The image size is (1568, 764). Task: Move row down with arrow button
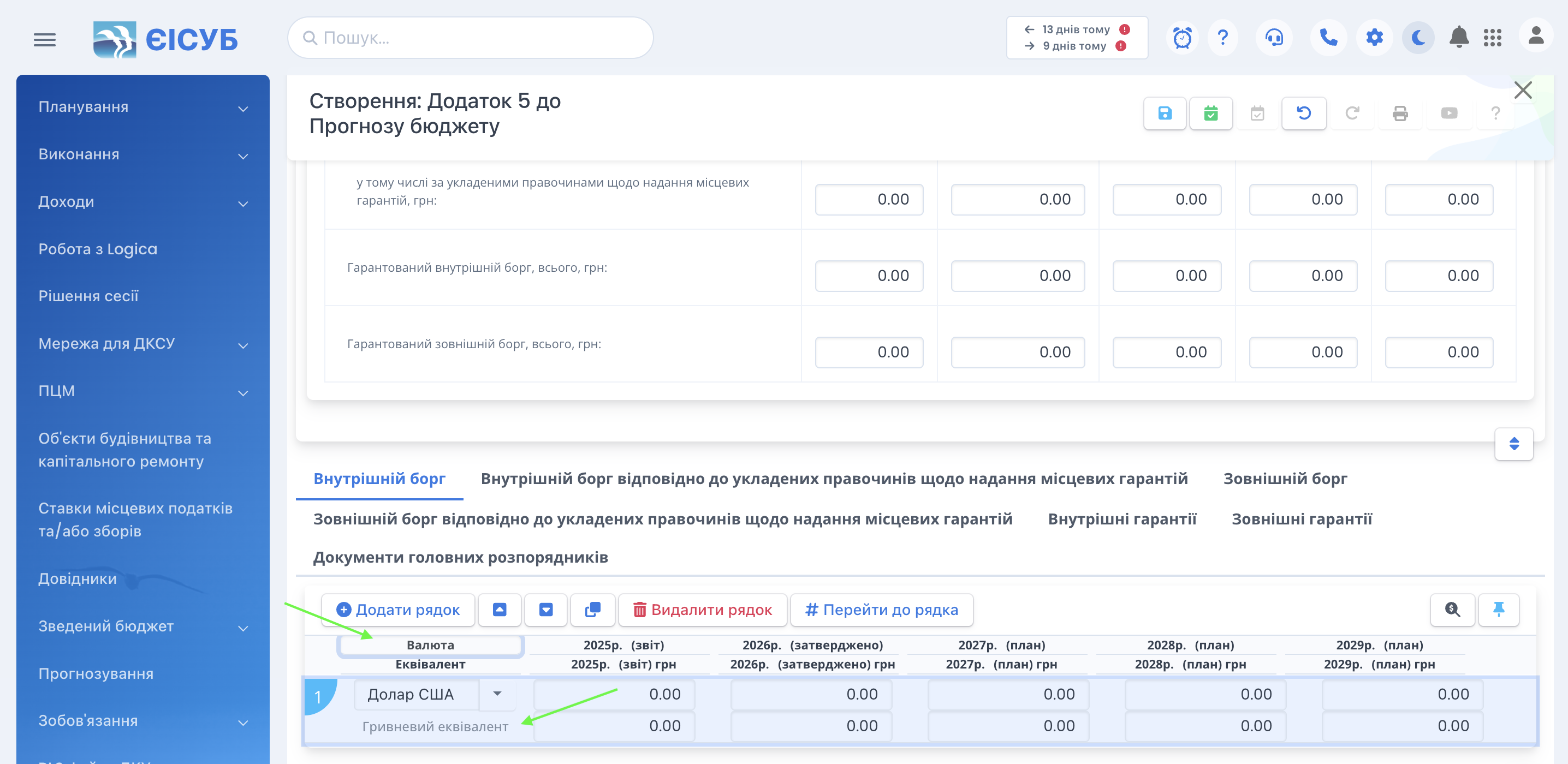coord(546,610)
